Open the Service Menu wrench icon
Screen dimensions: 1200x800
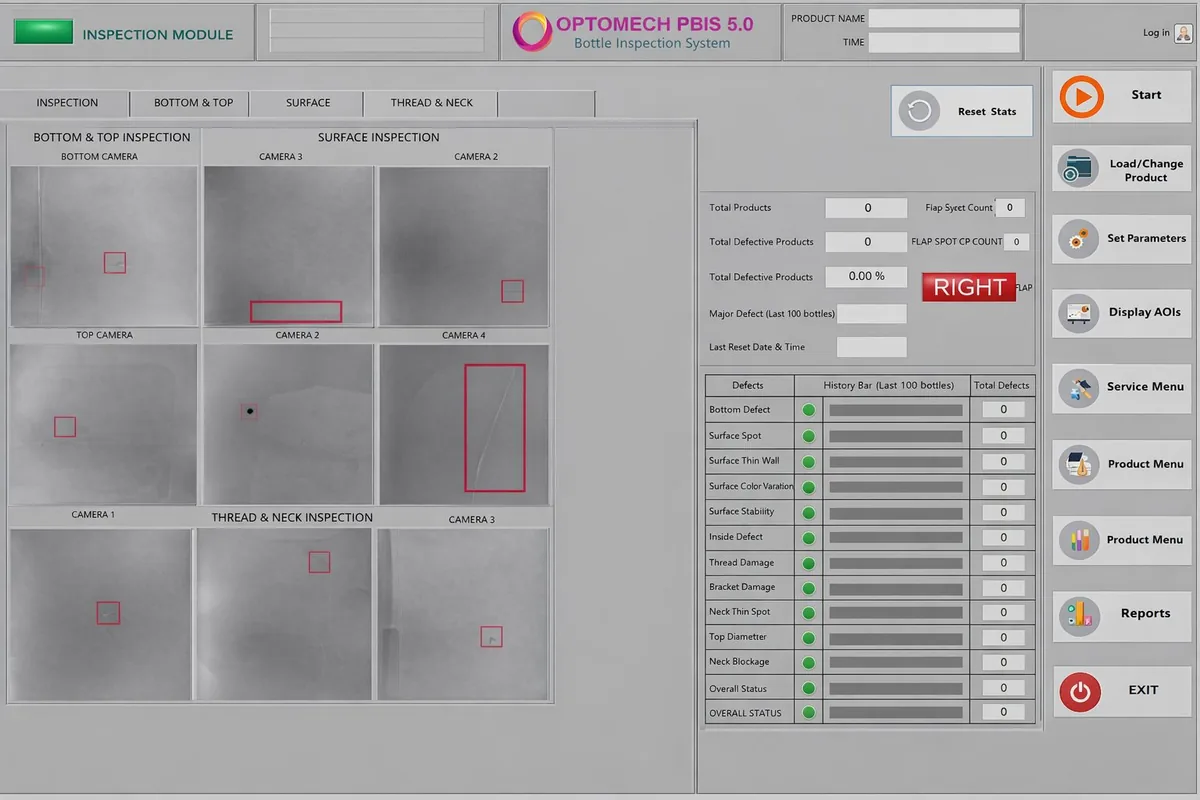point(1078,388)
